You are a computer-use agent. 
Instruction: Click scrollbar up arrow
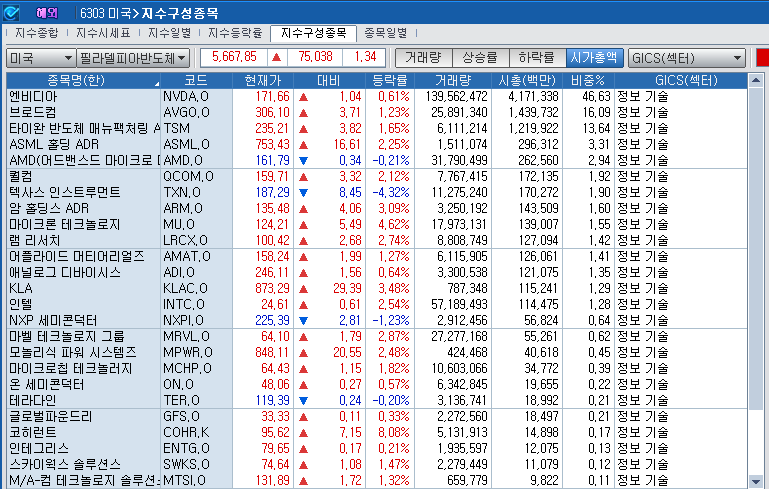click(756, 80)
